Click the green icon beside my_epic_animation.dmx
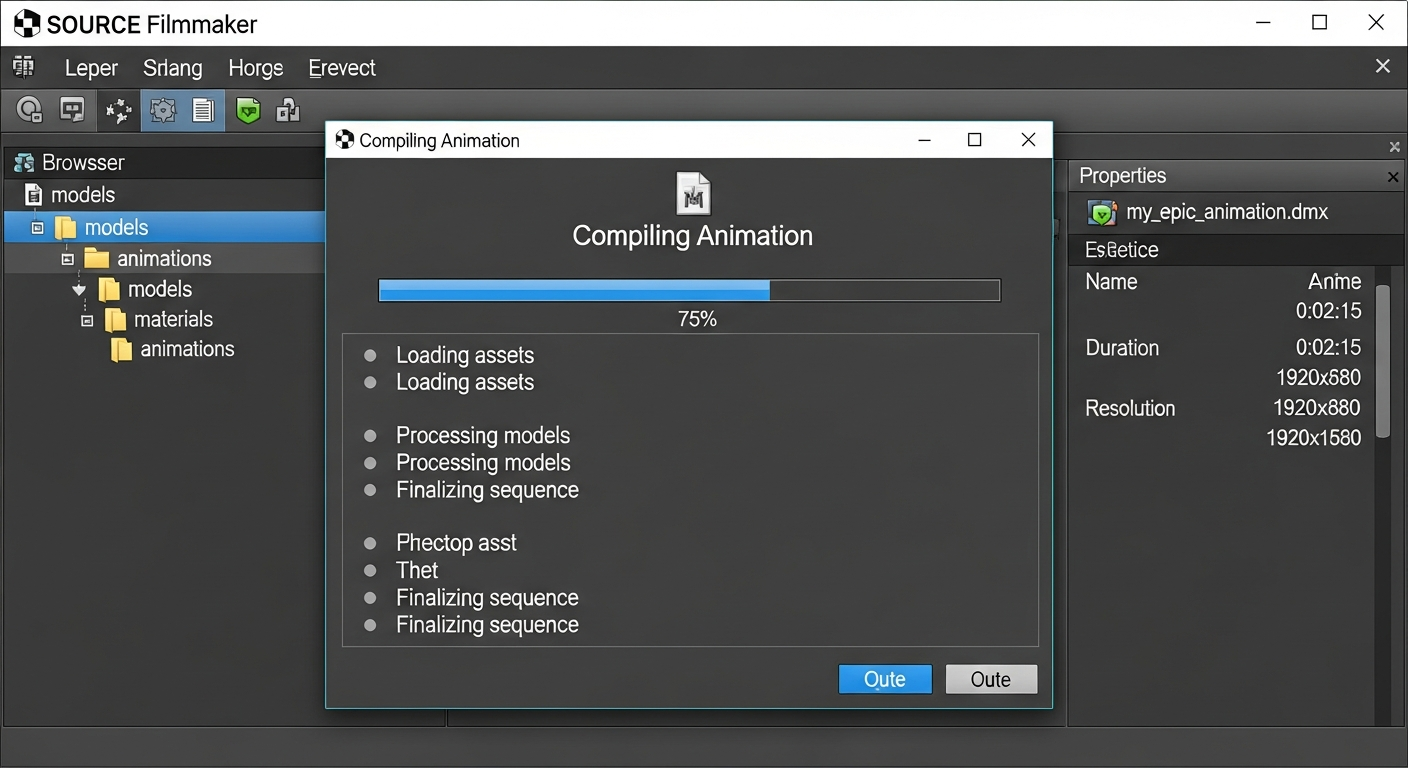 click(x=1102, y=212)
